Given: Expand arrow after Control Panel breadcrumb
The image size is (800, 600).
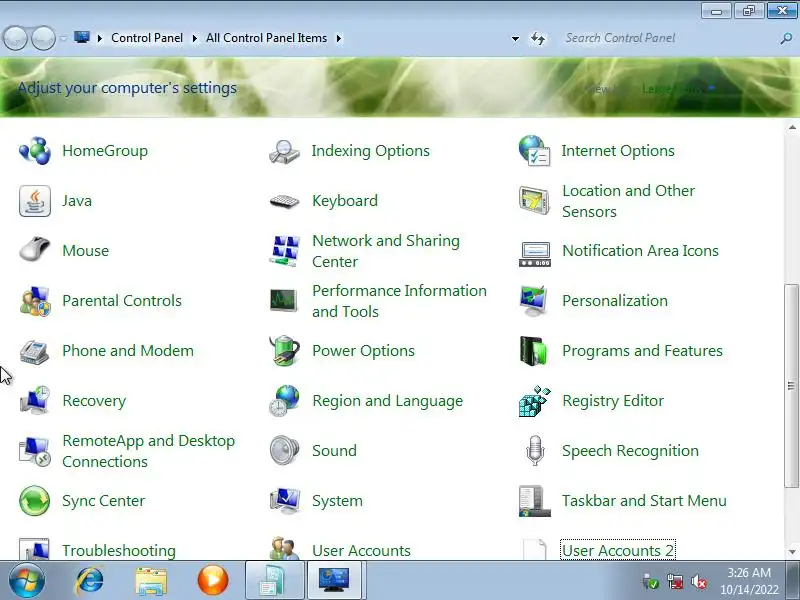Looking at the screenshot, I should pyautogui.click(x=194, y=38).
